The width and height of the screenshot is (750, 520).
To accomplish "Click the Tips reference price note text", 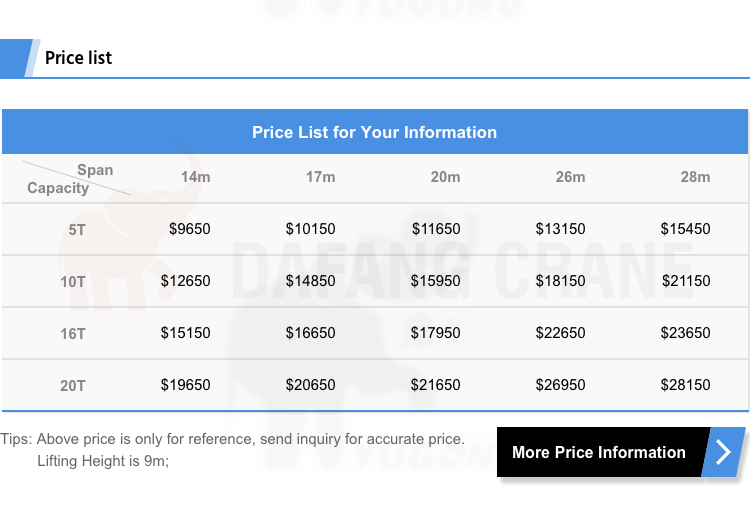I will point(232,439).
